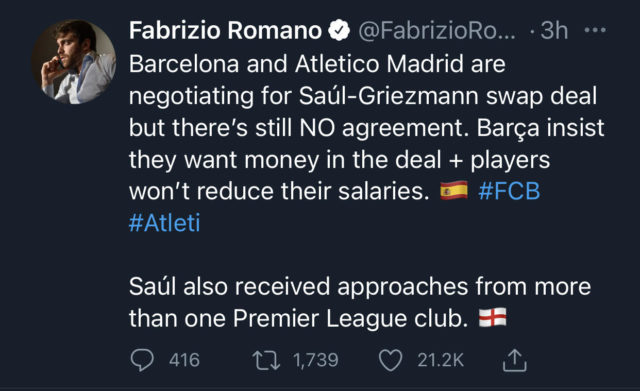Click the 416 replies count
Image resolution: width=640 pixels, height=391 pixels.
(184, 360)
